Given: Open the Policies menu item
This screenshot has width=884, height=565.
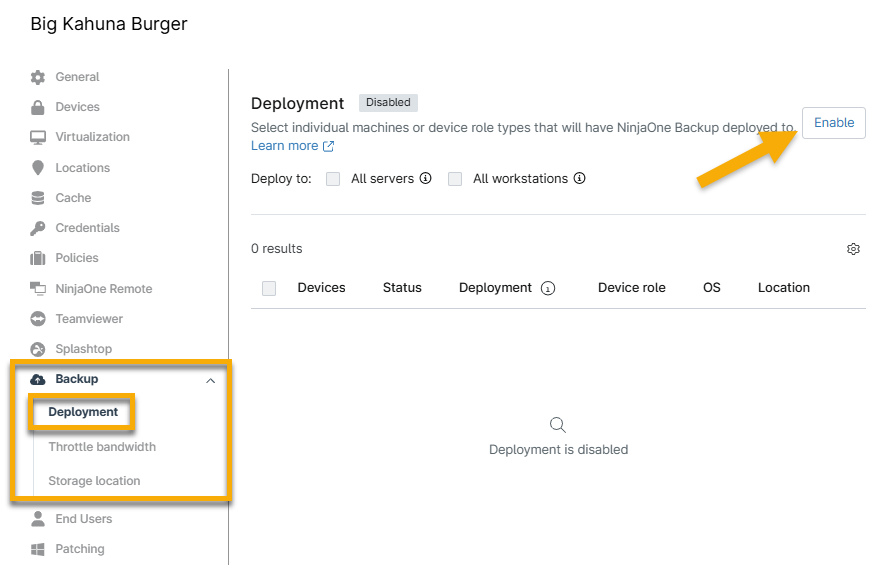Looking at the screenshot, I should click(76, 258).
